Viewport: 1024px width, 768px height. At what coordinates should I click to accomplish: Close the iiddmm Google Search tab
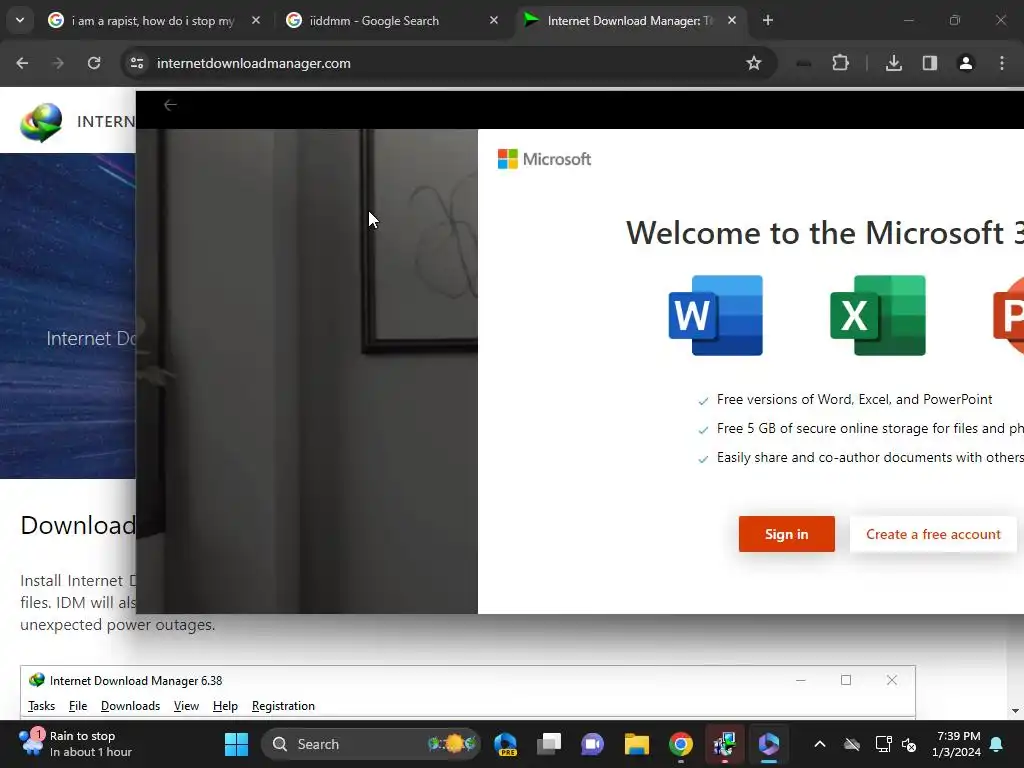[x=494, y=21]
